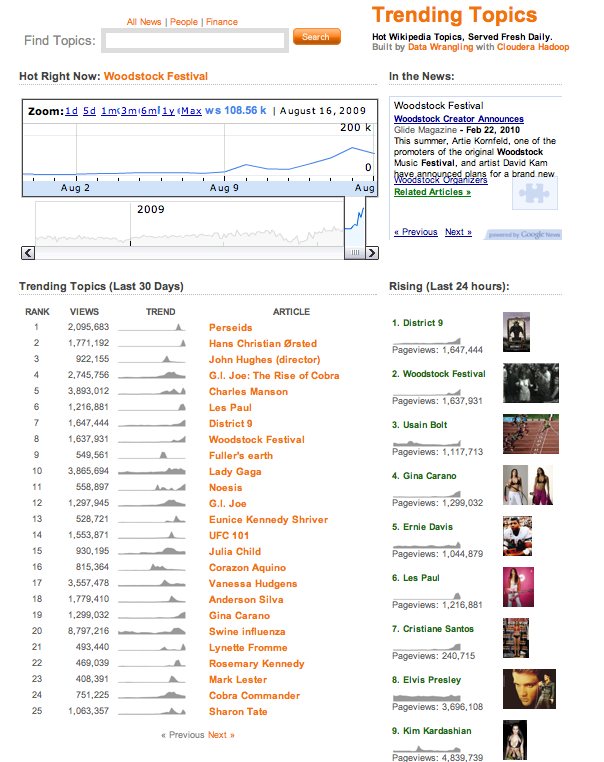Set chart zoom to 5d

[89, 111]
